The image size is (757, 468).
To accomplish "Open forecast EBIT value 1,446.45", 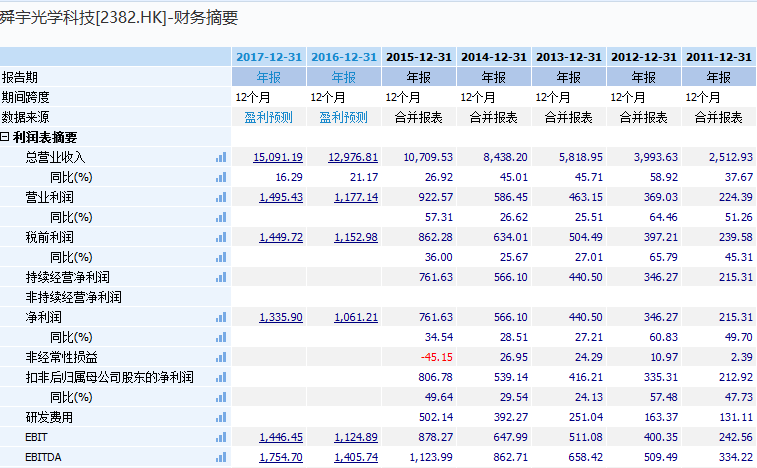I will tap(281, 438).
